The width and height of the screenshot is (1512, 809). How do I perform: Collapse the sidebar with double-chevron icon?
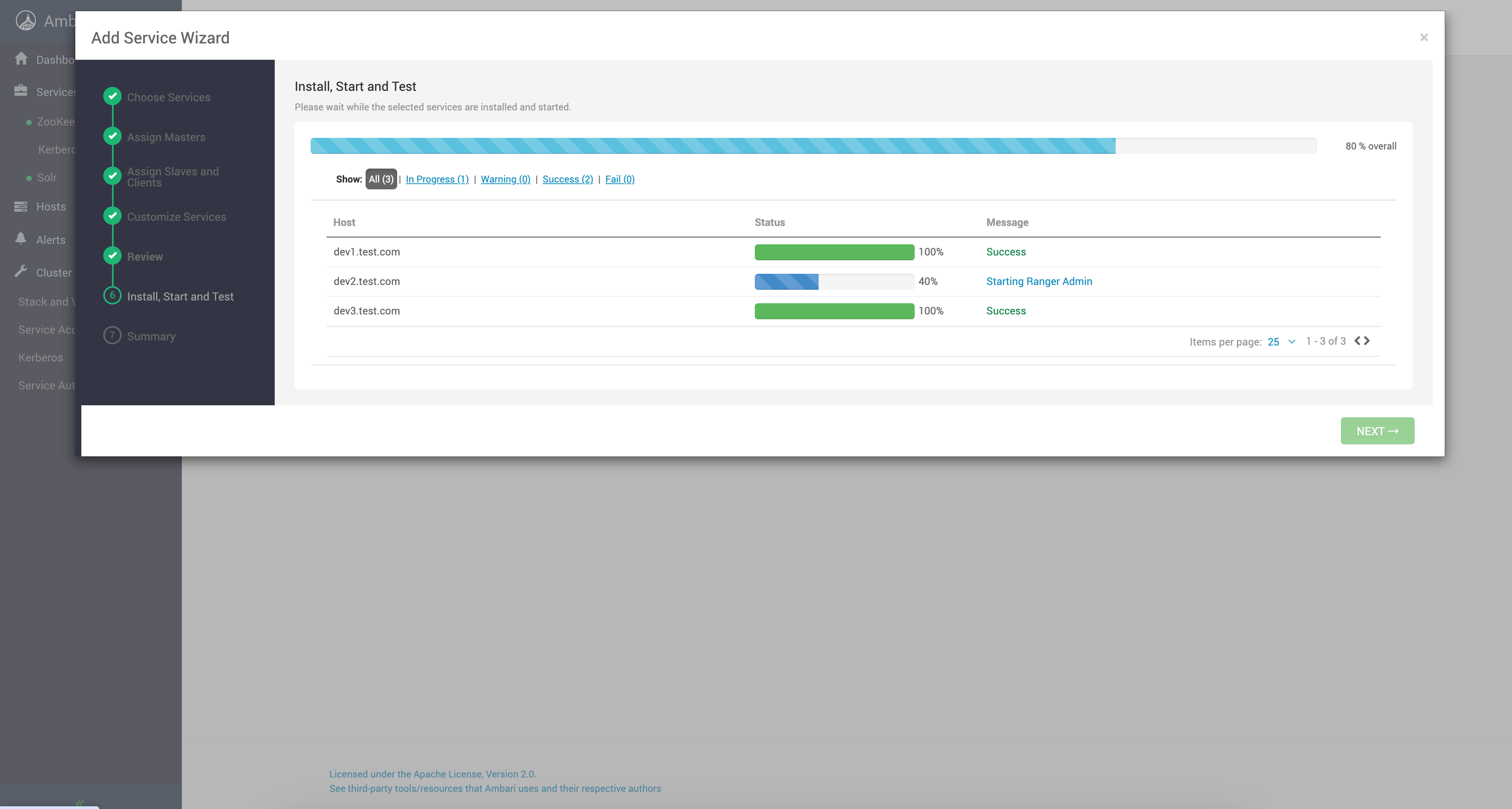(x=80, y=803)
